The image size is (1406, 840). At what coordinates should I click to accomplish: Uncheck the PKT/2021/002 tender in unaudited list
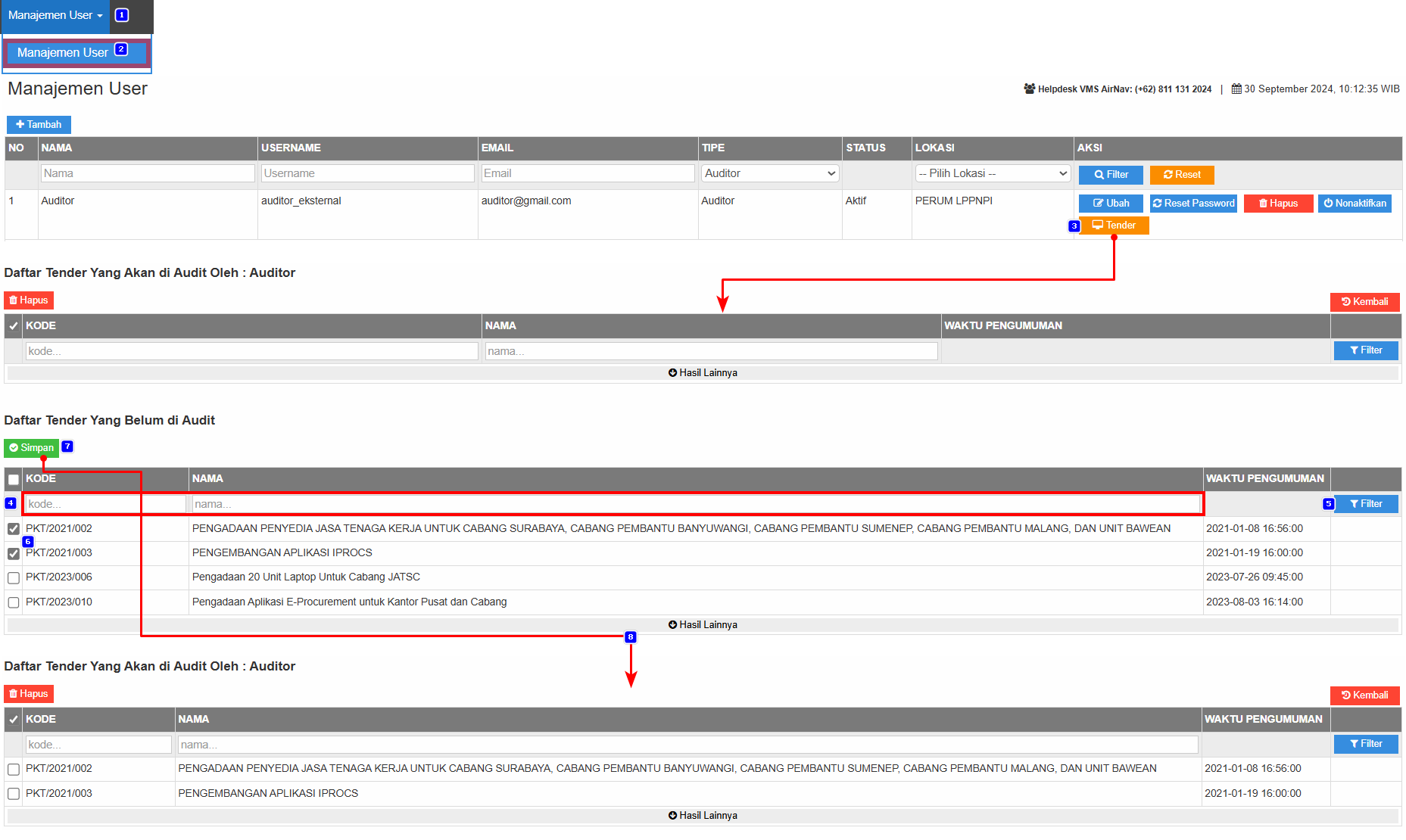point(14,529)
